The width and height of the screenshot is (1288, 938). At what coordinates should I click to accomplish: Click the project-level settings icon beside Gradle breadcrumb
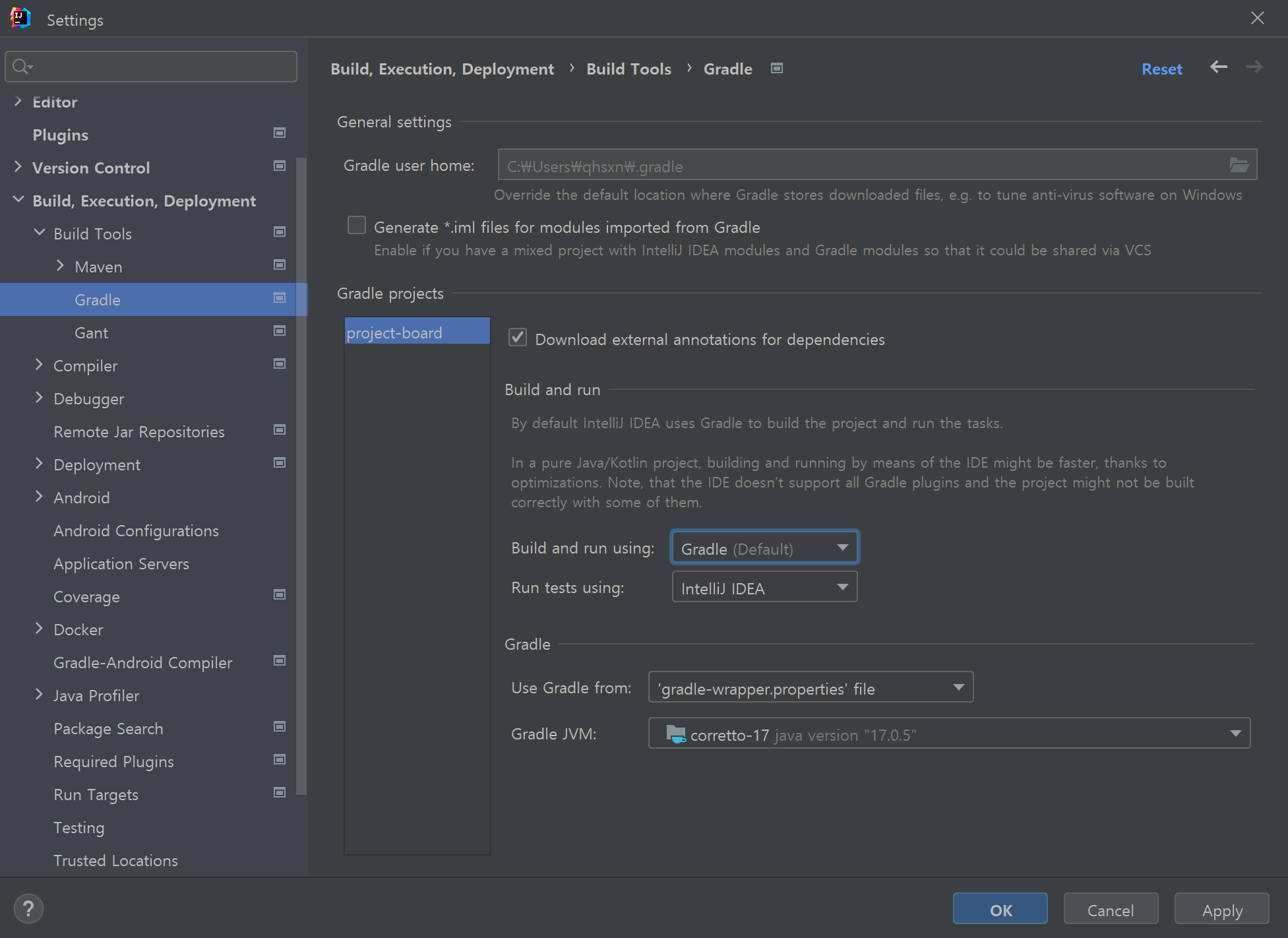(x=777, y=69)
